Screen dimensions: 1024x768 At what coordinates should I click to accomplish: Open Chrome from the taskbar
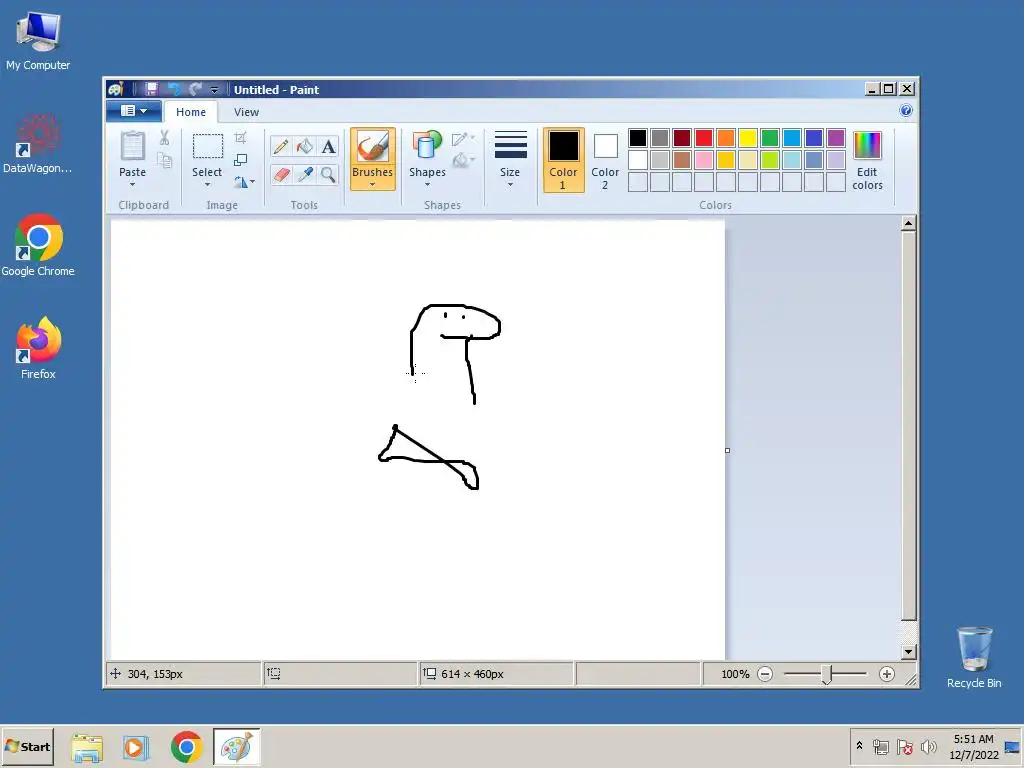(186, 747)
